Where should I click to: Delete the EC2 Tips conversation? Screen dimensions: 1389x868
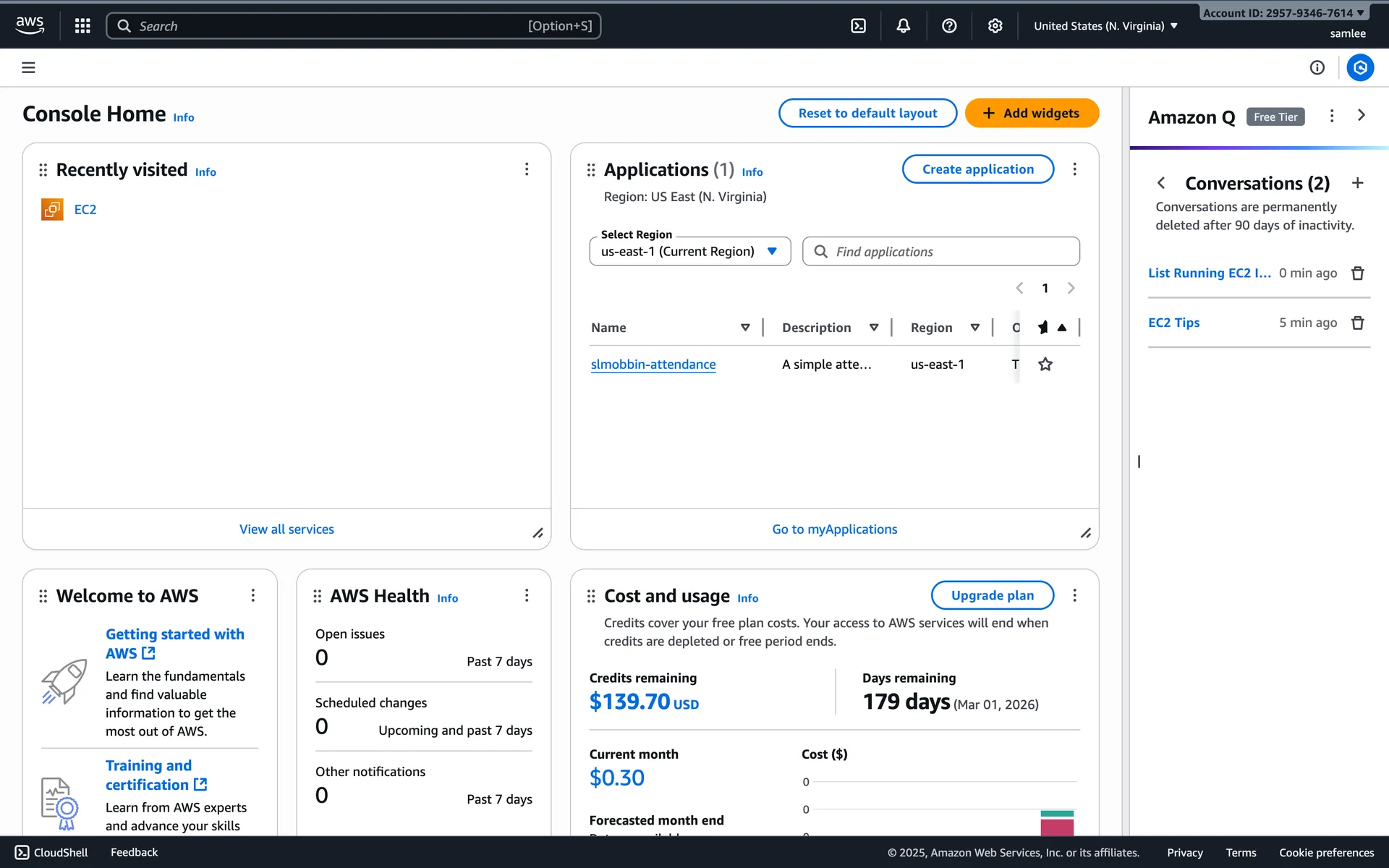[1358, 323]
